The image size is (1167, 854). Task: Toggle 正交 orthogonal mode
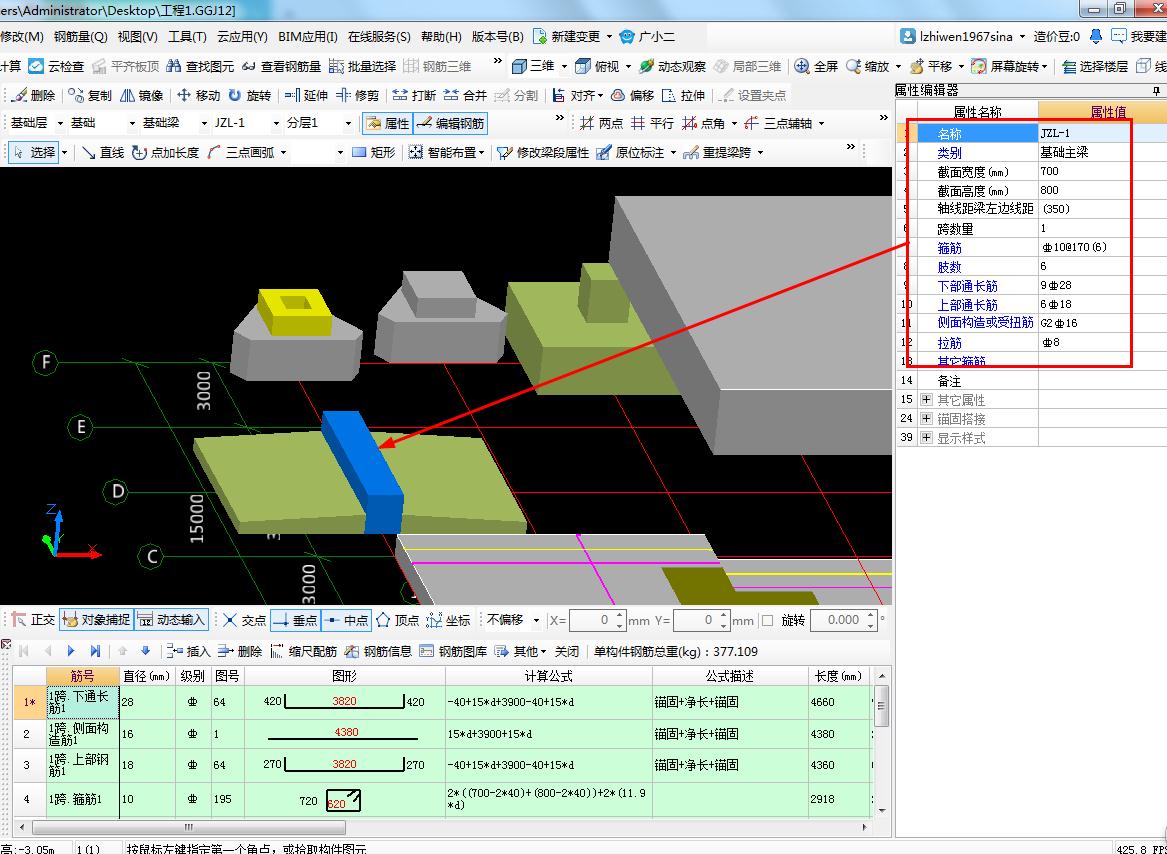33,619
